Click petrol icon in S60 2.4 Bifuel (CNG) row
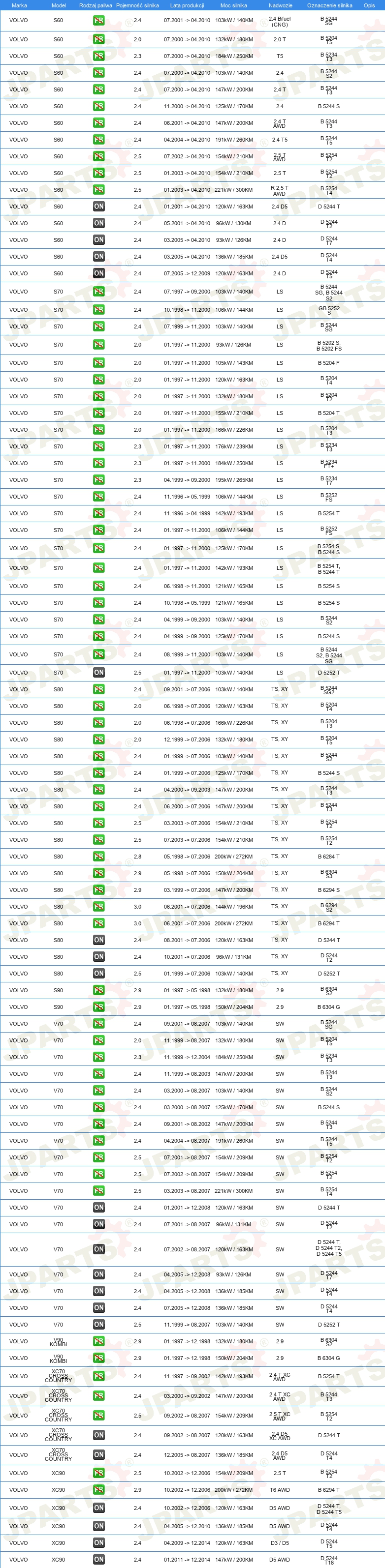The image size is (385, 1568). click(x=98, y=21)
